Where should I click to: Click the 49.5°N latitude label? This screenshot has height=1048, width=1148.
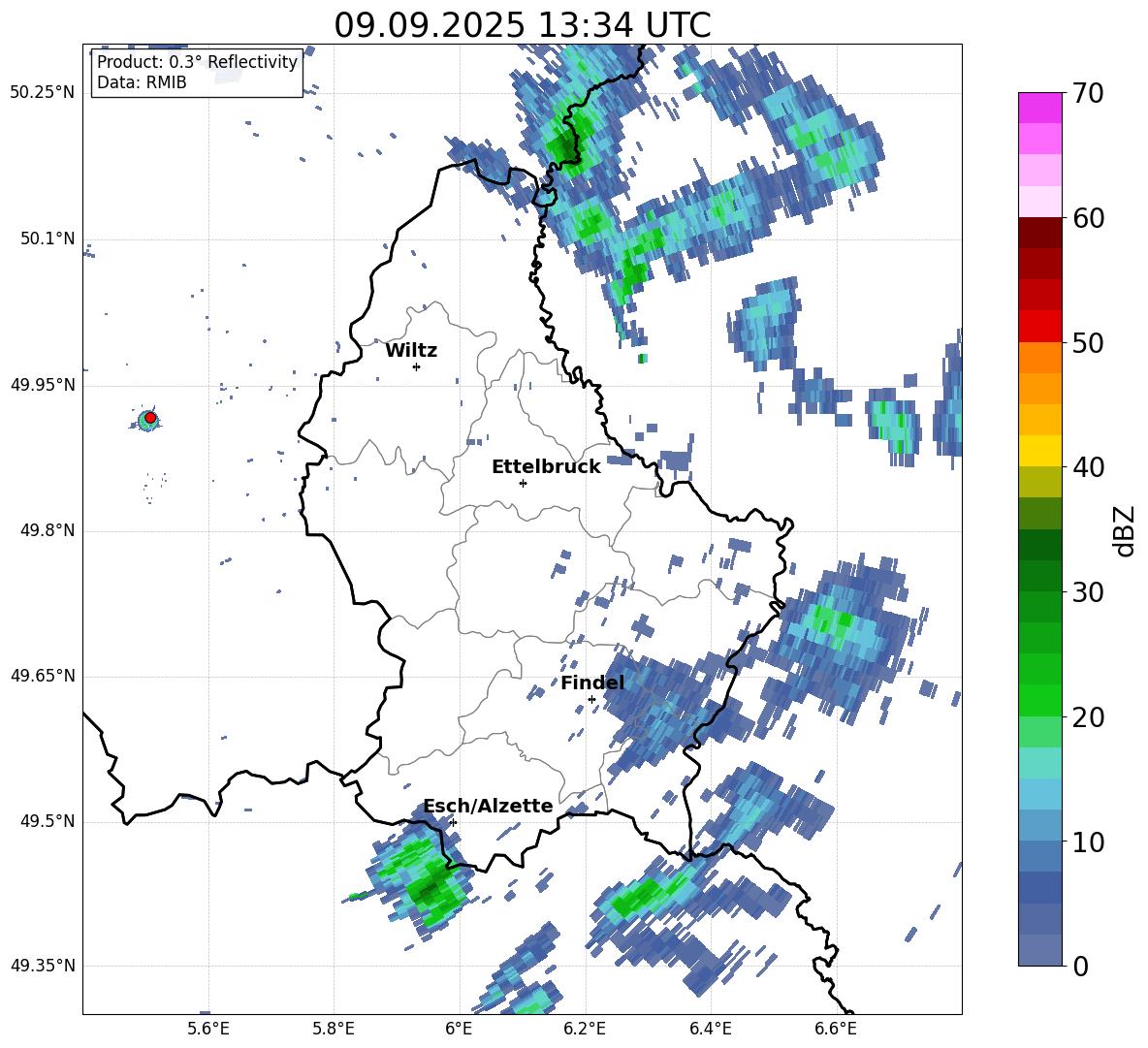(x=48, y=821)
